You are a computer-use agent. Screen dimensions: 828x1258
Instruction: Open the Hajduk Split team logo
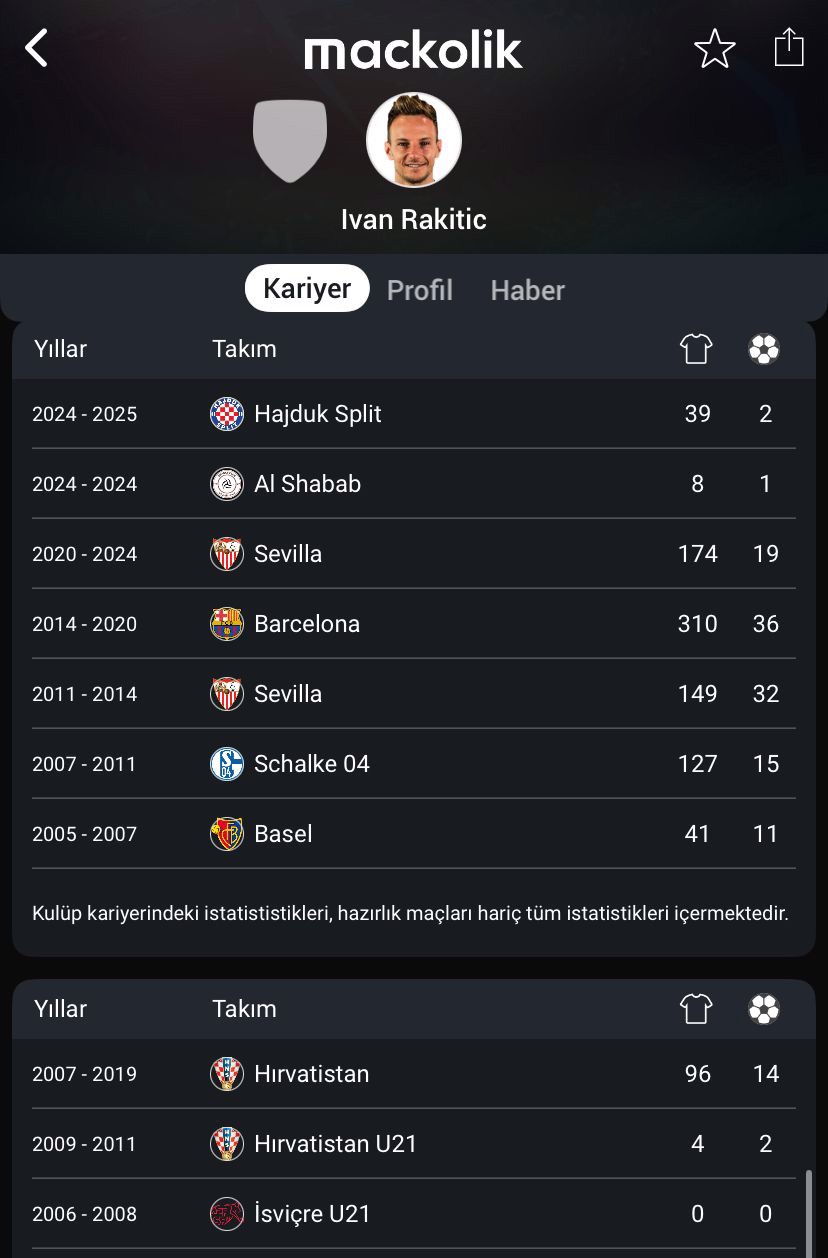[x=227, y=414]
